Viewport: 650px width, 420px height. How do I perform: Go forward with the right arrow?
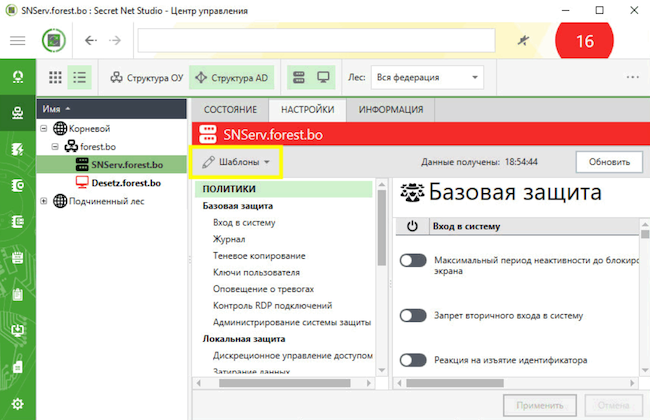pyautogui.click(x=115, y=40)
